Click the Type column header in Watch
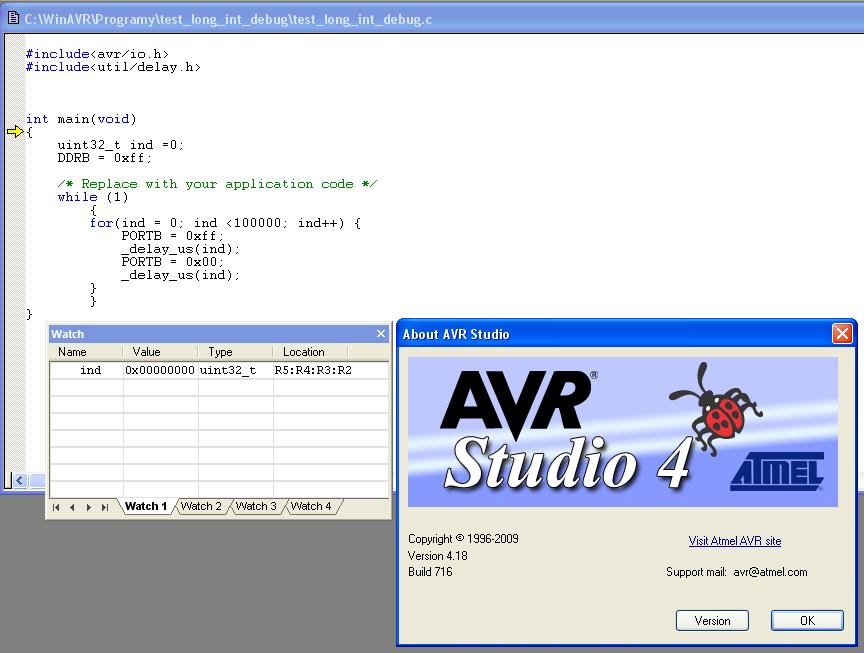The width and height of the screenshot is (864, 653). coord(235,352)
